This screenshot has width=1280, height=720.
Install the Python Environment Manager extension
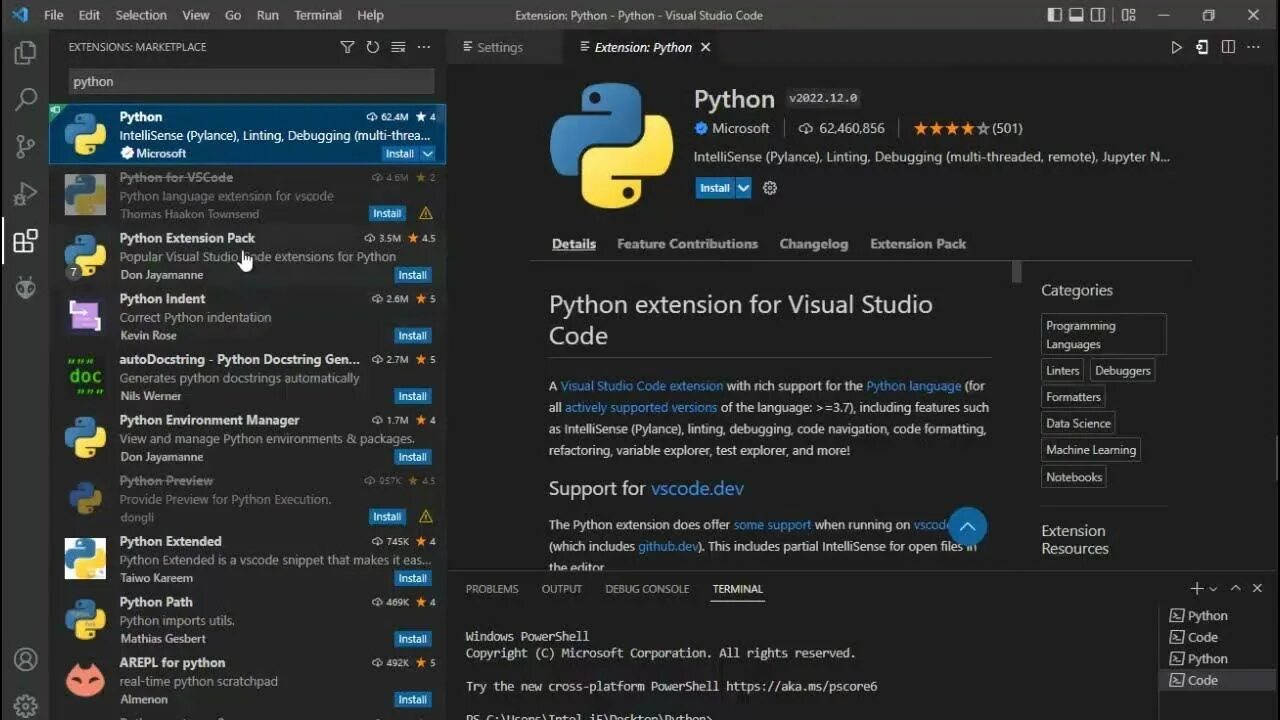[413, 457]
